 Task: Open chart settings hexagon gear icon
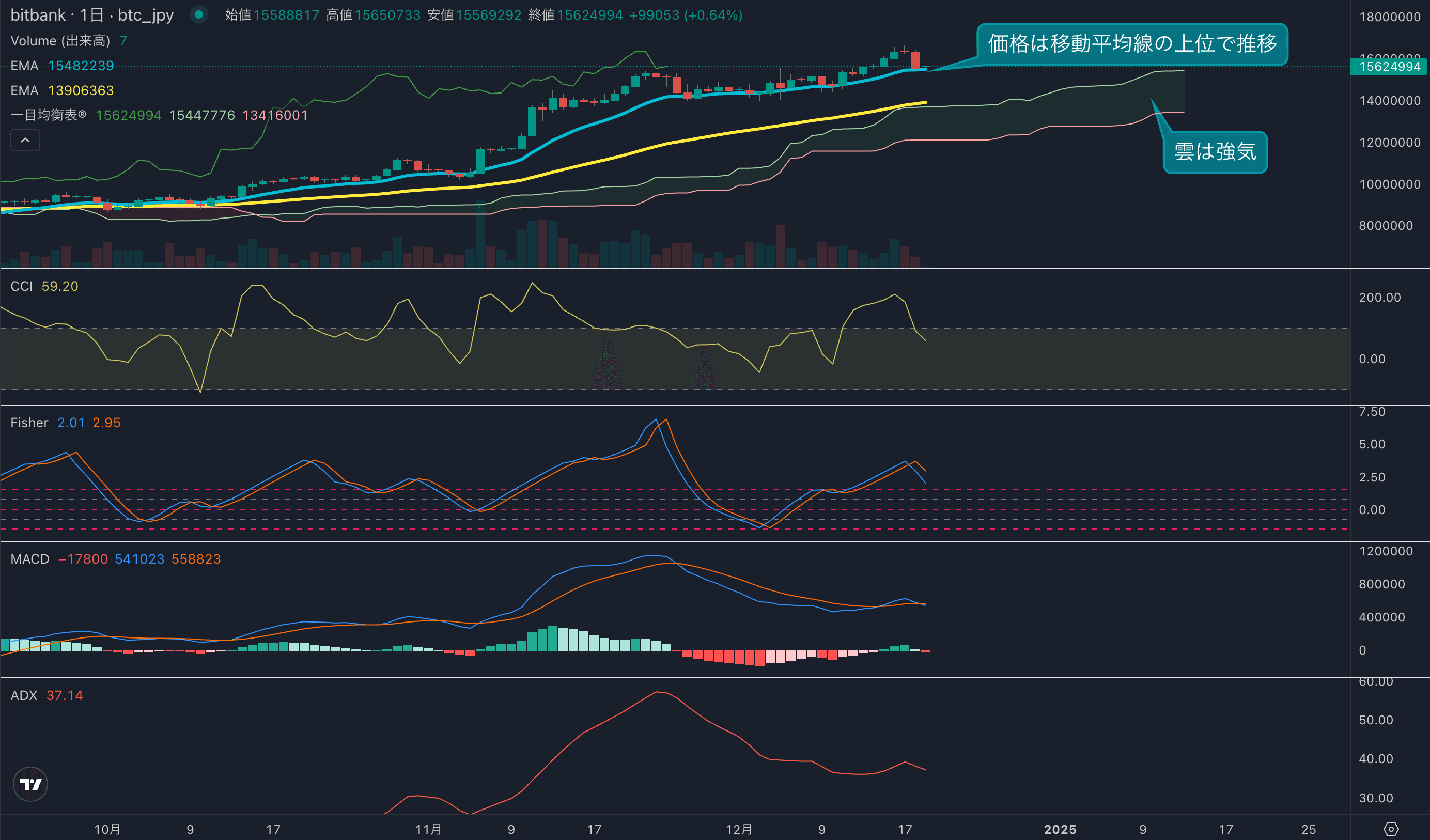coord(1391,829)
